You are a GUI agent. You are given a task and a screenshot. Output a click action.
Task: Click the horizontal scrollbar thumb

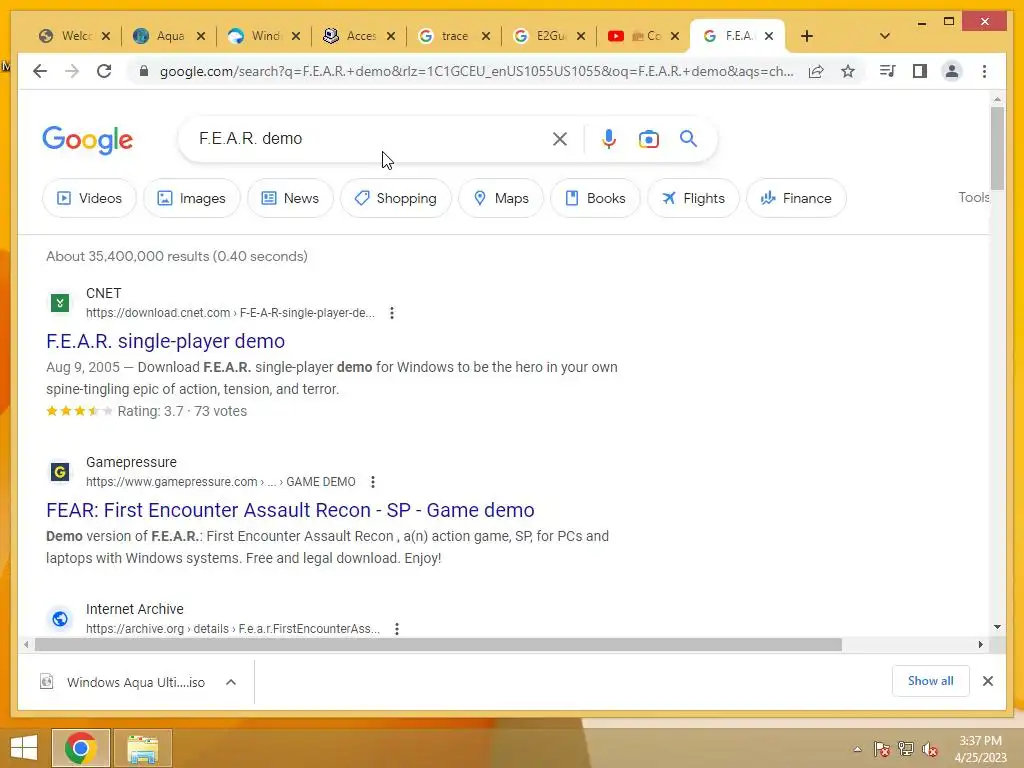click(438, 645)
